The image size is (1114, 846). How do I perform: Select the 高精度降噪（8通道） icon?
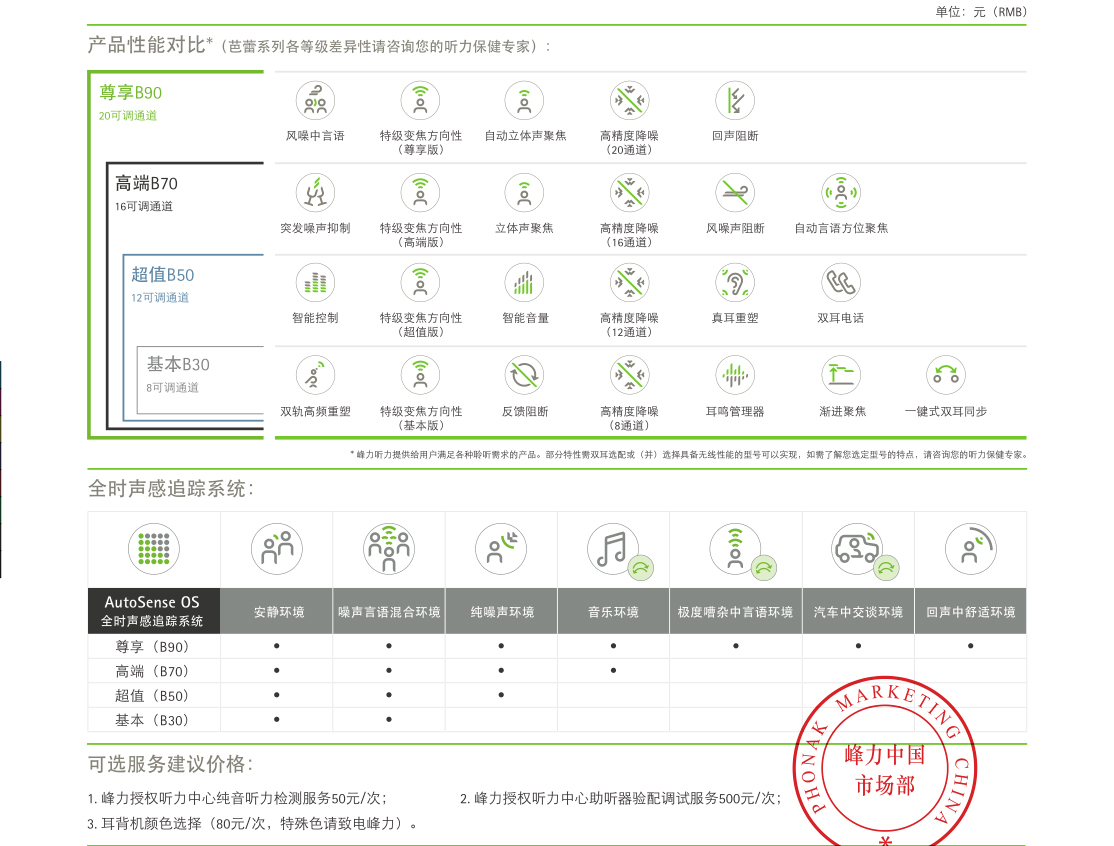click(x=629, y=375)
